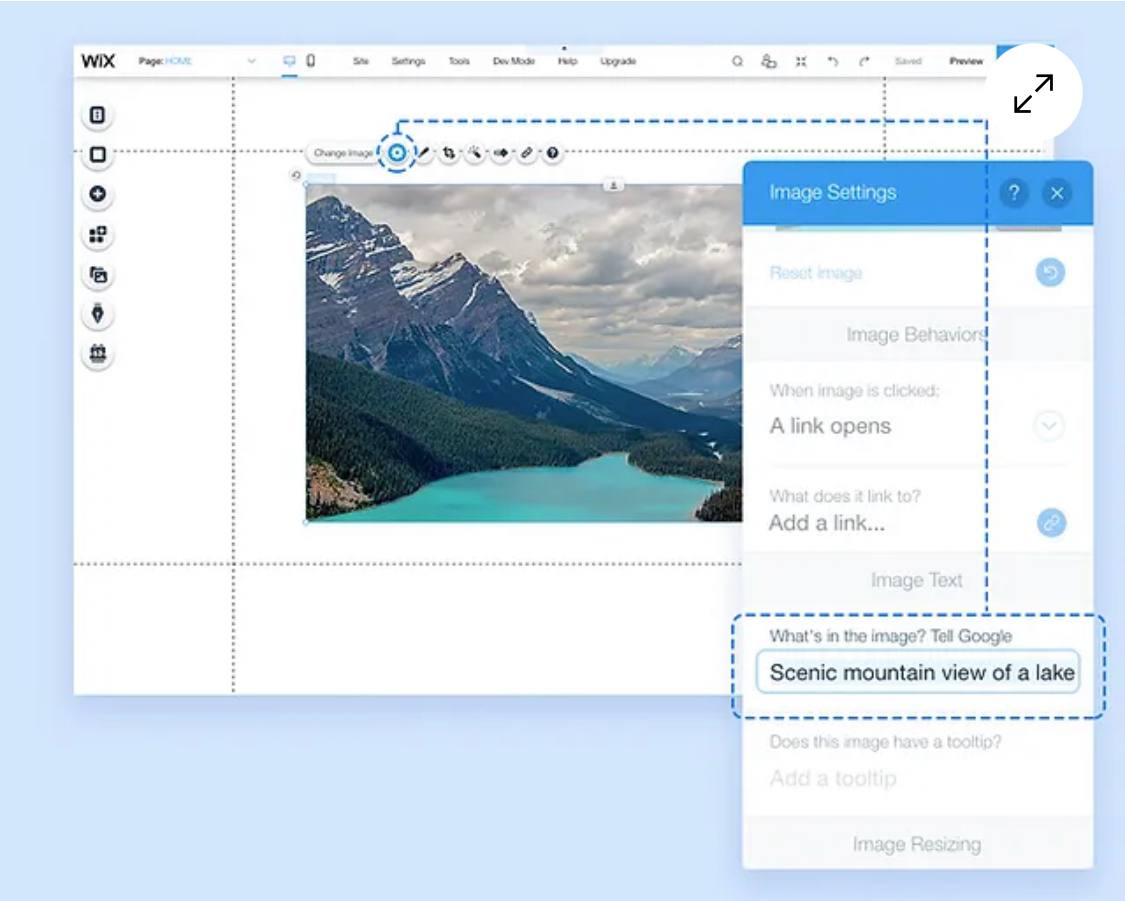Image resolution: width=1125 pixels, height=901 pixels.
Task: Click the zoom out and reorder icon
Action: coord(801,61)
